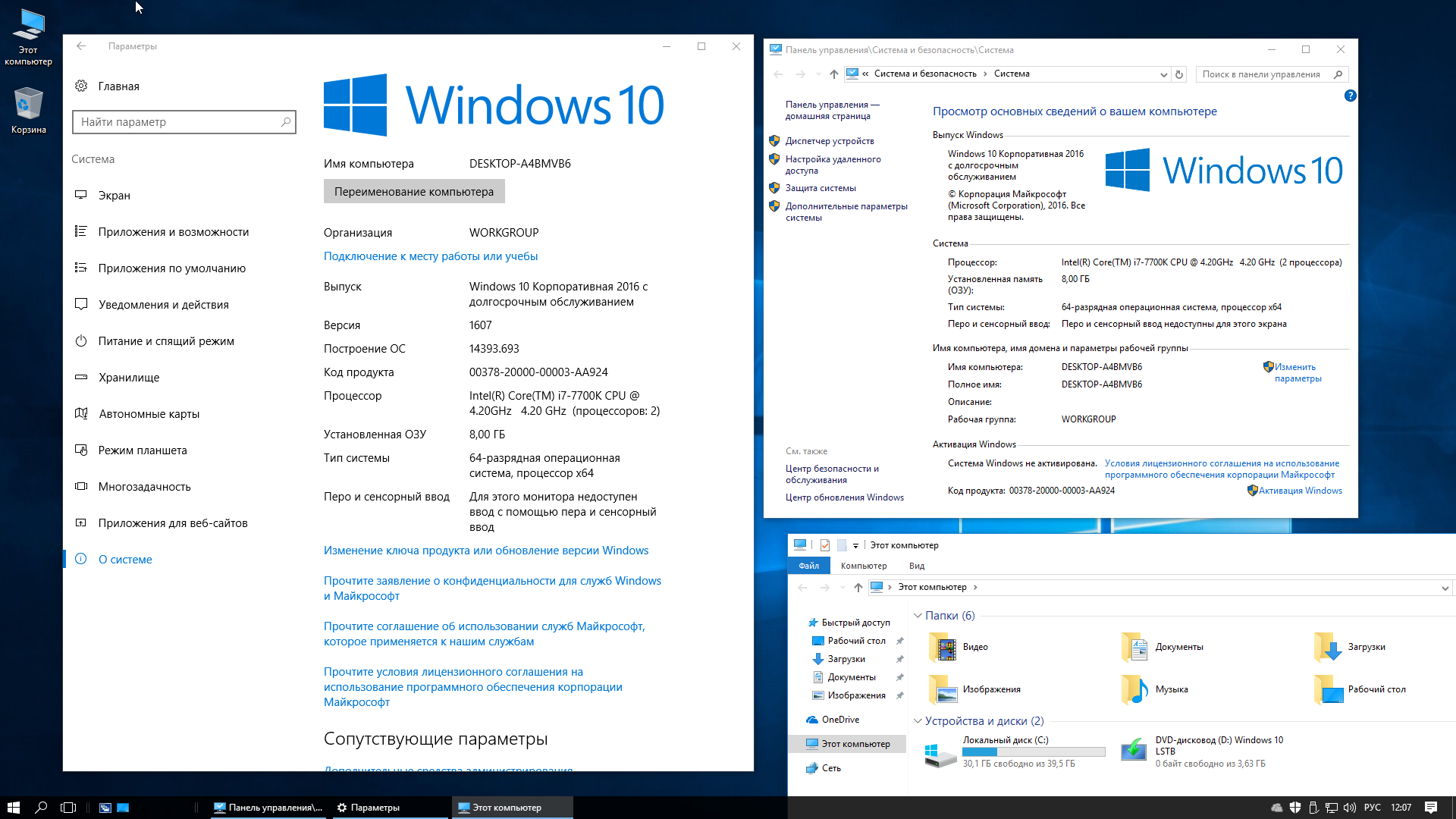The height and width of the screenshot is (819, 1456).
Task: Open Windows Start menu
Action: (x=14, y=808)
